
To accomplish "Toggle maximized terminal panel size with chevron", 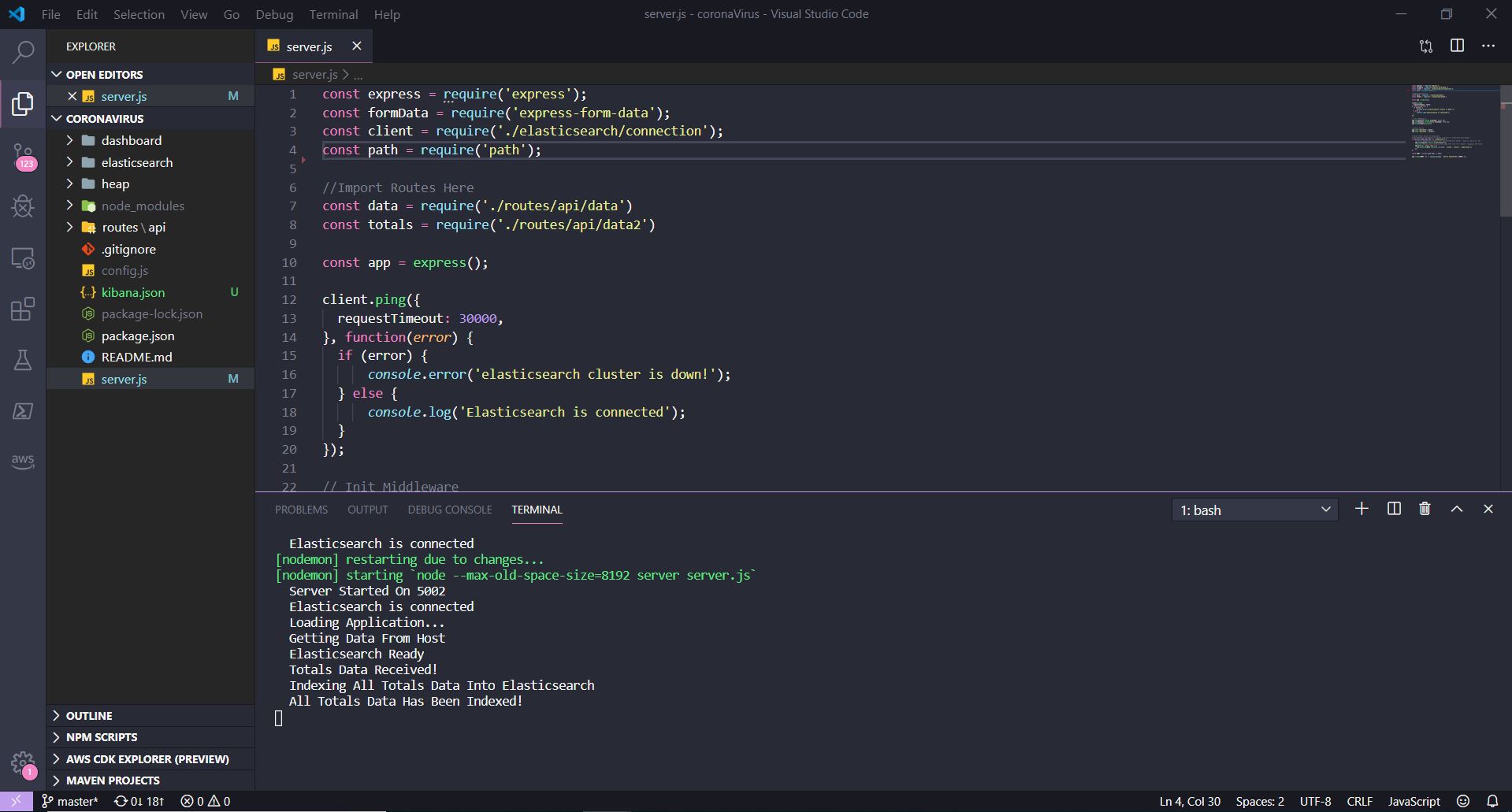I will coord(1457,509).
